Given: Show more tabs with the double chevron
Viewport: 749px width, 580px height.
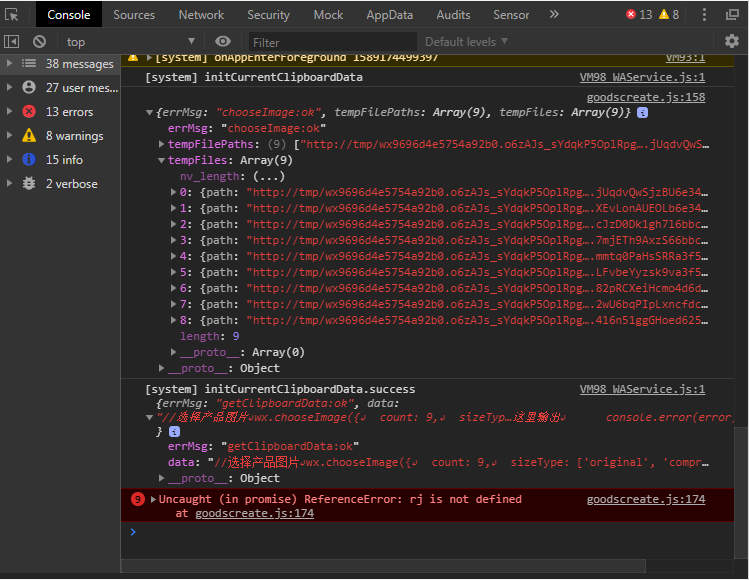Looking at the screenshot, I should (554, 14).
